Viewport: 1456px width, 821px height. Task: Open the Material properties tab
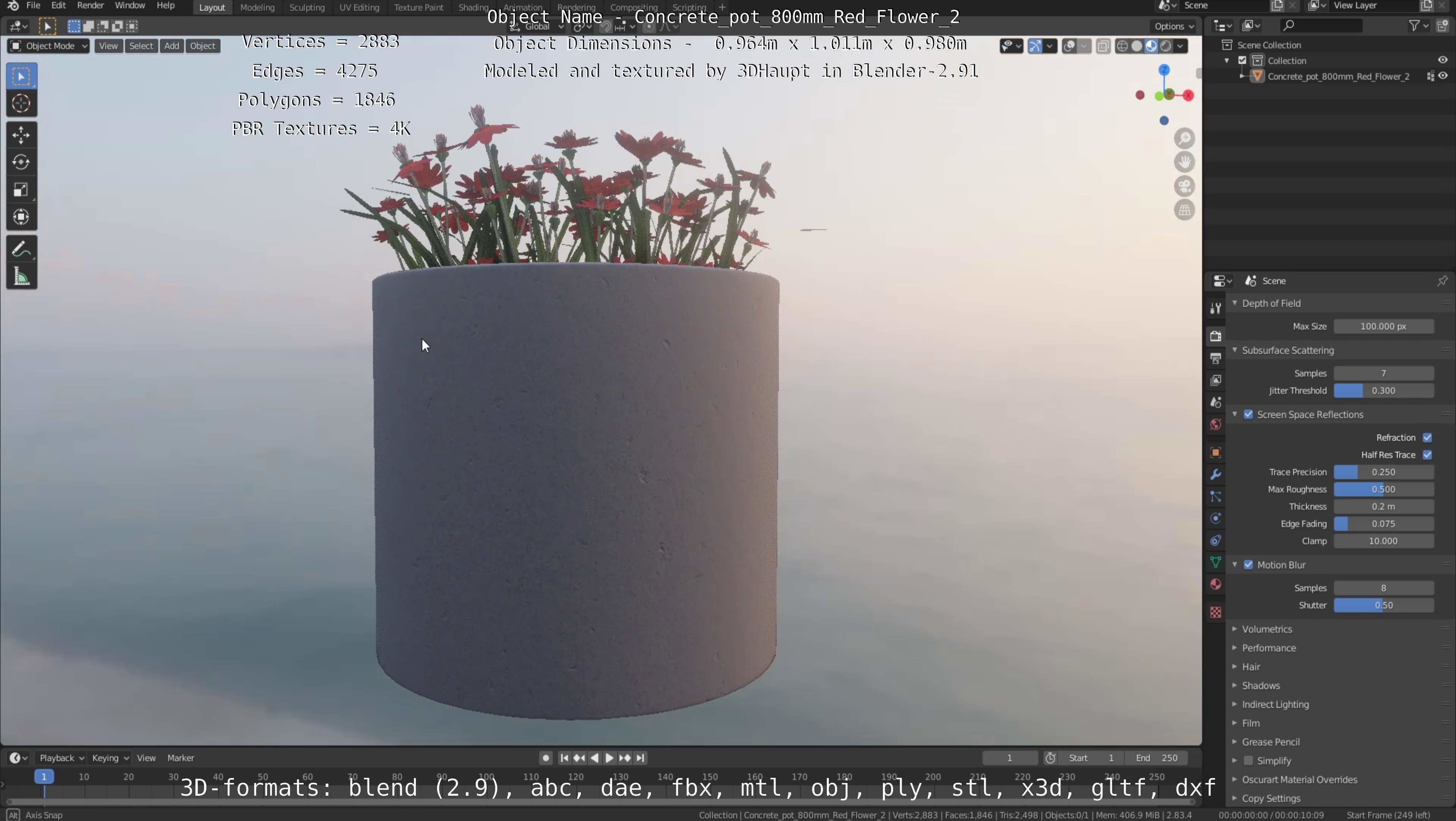point(1215,584)
